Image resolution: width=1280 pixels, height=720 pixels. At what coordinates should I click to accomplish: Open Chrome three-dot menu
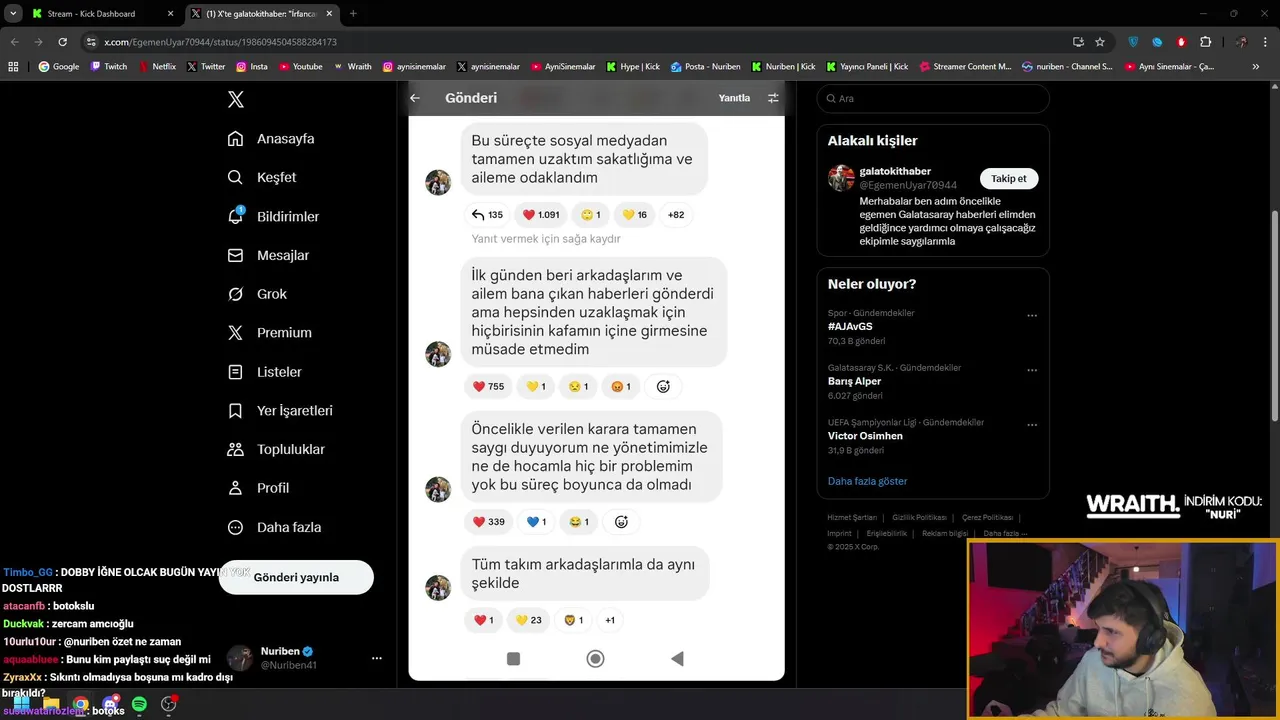click(1265, 42)
